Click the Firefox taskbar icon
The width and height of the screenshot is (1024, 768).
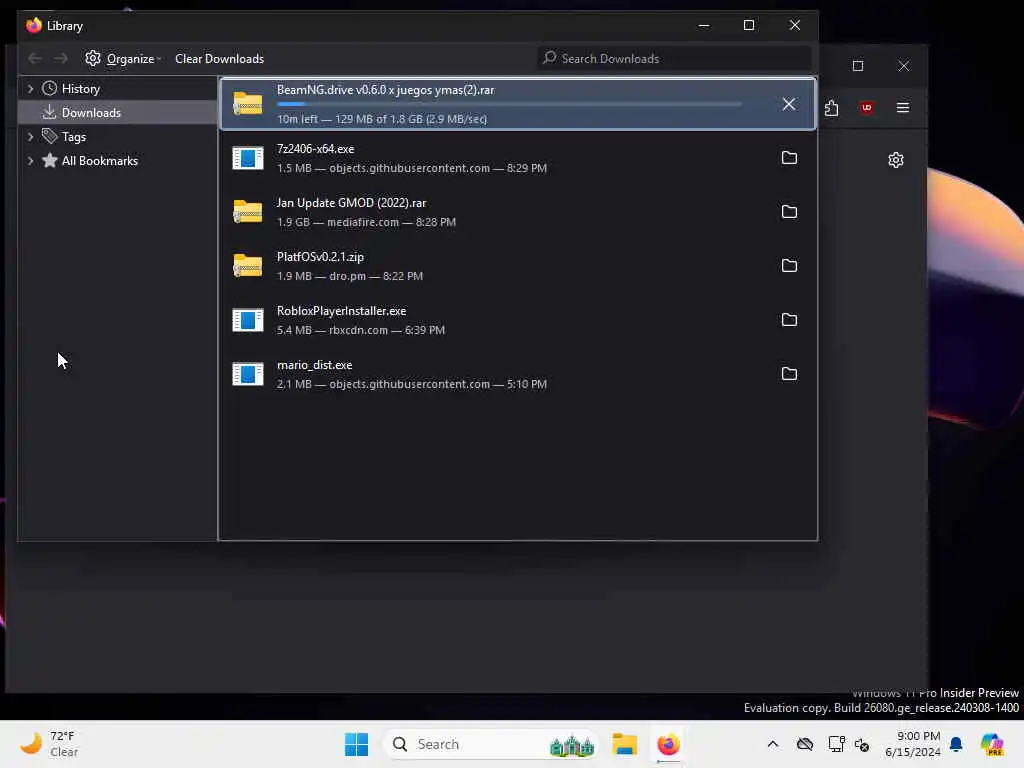[668, 744]
